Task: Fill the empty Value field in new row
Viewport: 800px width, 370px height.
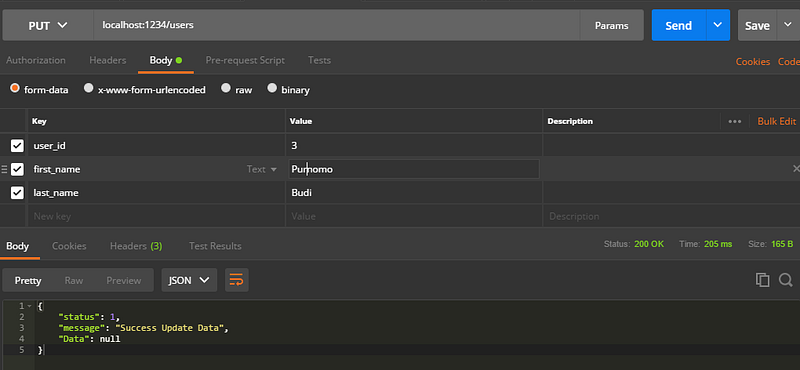Action: (414, 216)
